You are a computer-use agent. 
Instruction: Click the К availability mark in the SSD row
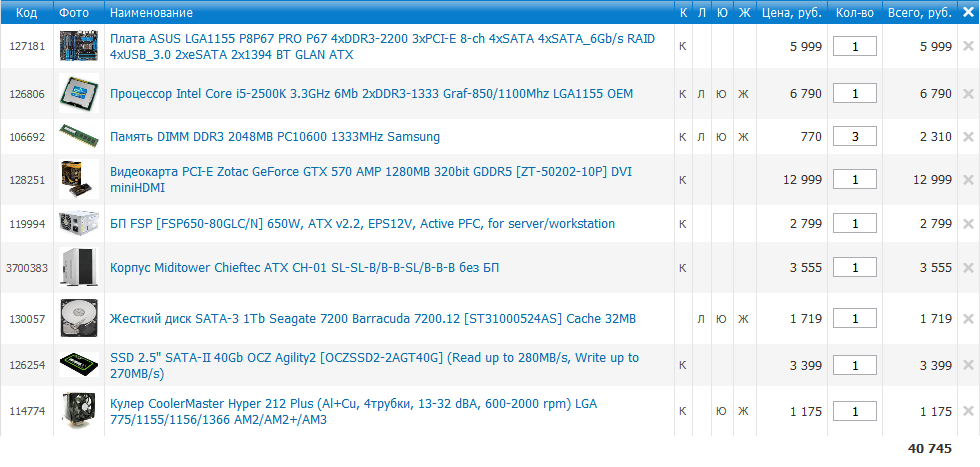682,366
